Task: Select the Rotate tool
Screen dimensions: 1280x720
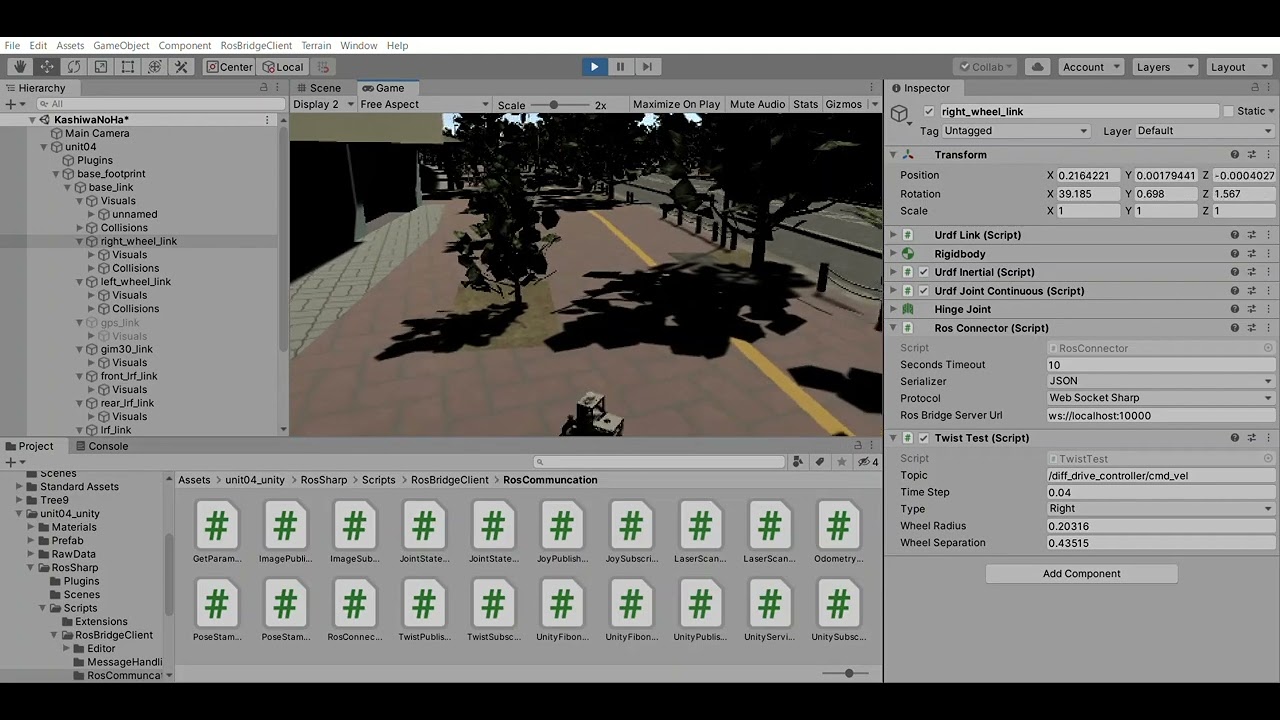Action: [74, 67]
